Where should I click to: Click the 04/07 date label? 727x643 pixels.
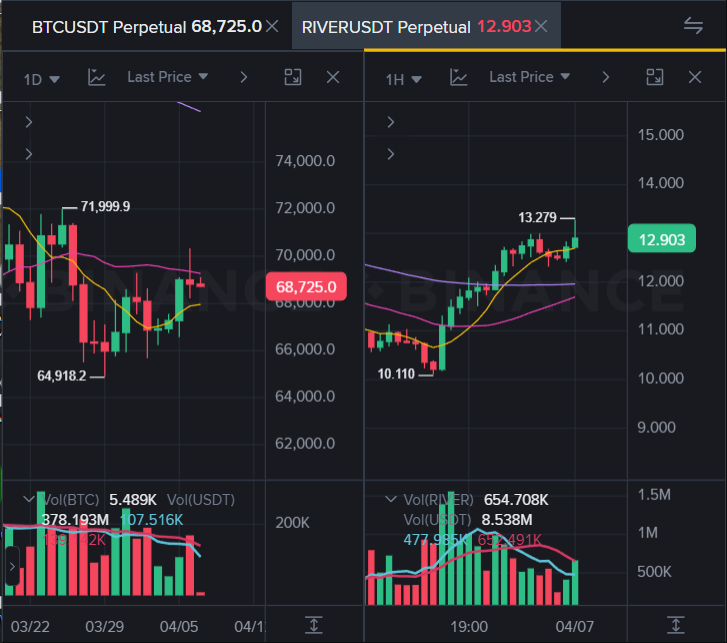tap(574, 627)
